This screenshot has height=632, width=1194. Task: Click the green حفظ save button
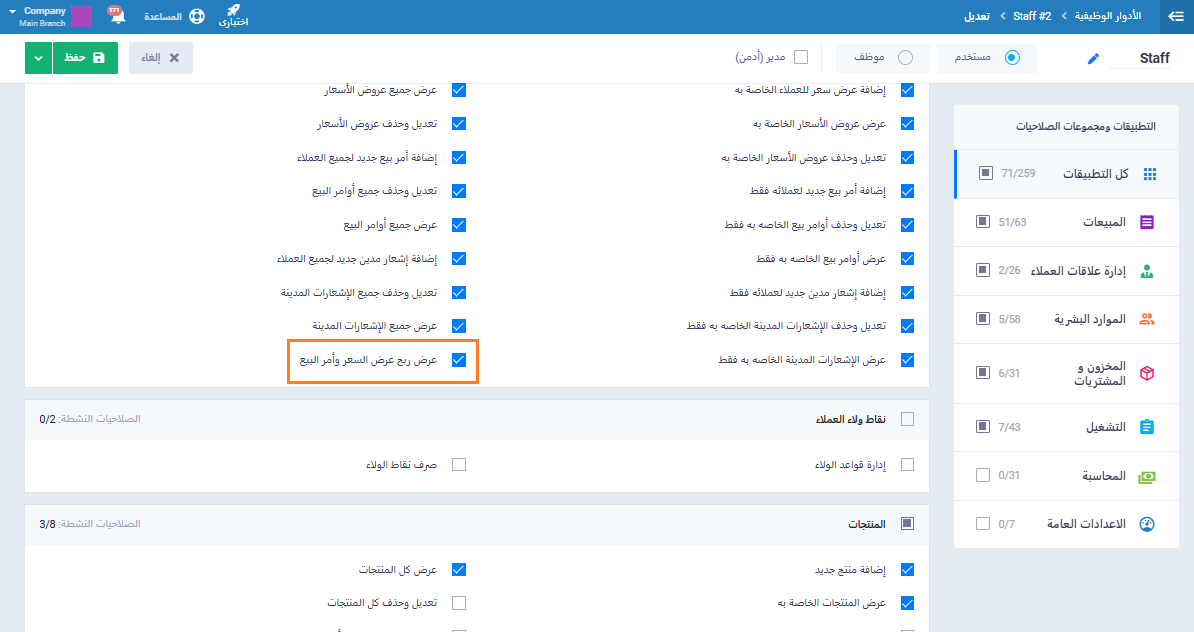click(x=84, y=58)
